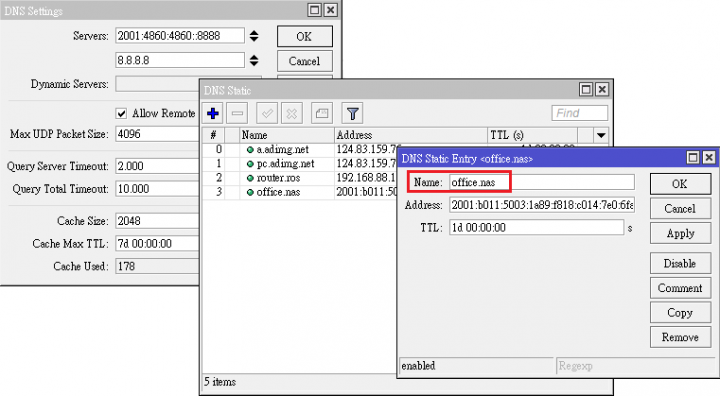Viewport: 720px width, 396px height.
Task: Click the minus Remove icon in DNS Static toolbar
Action: point(237,113)
